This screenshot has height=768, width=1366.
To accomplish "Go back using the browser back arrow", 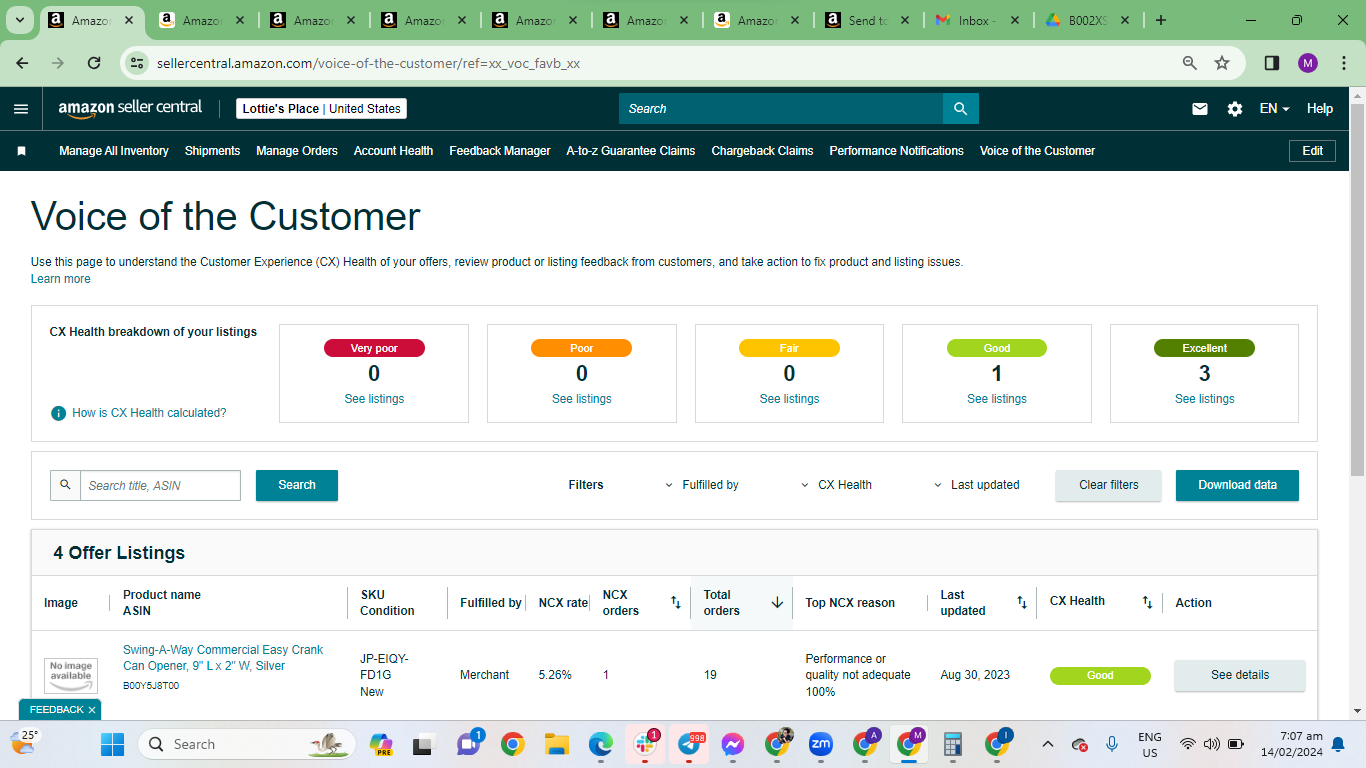I will 23,63.
